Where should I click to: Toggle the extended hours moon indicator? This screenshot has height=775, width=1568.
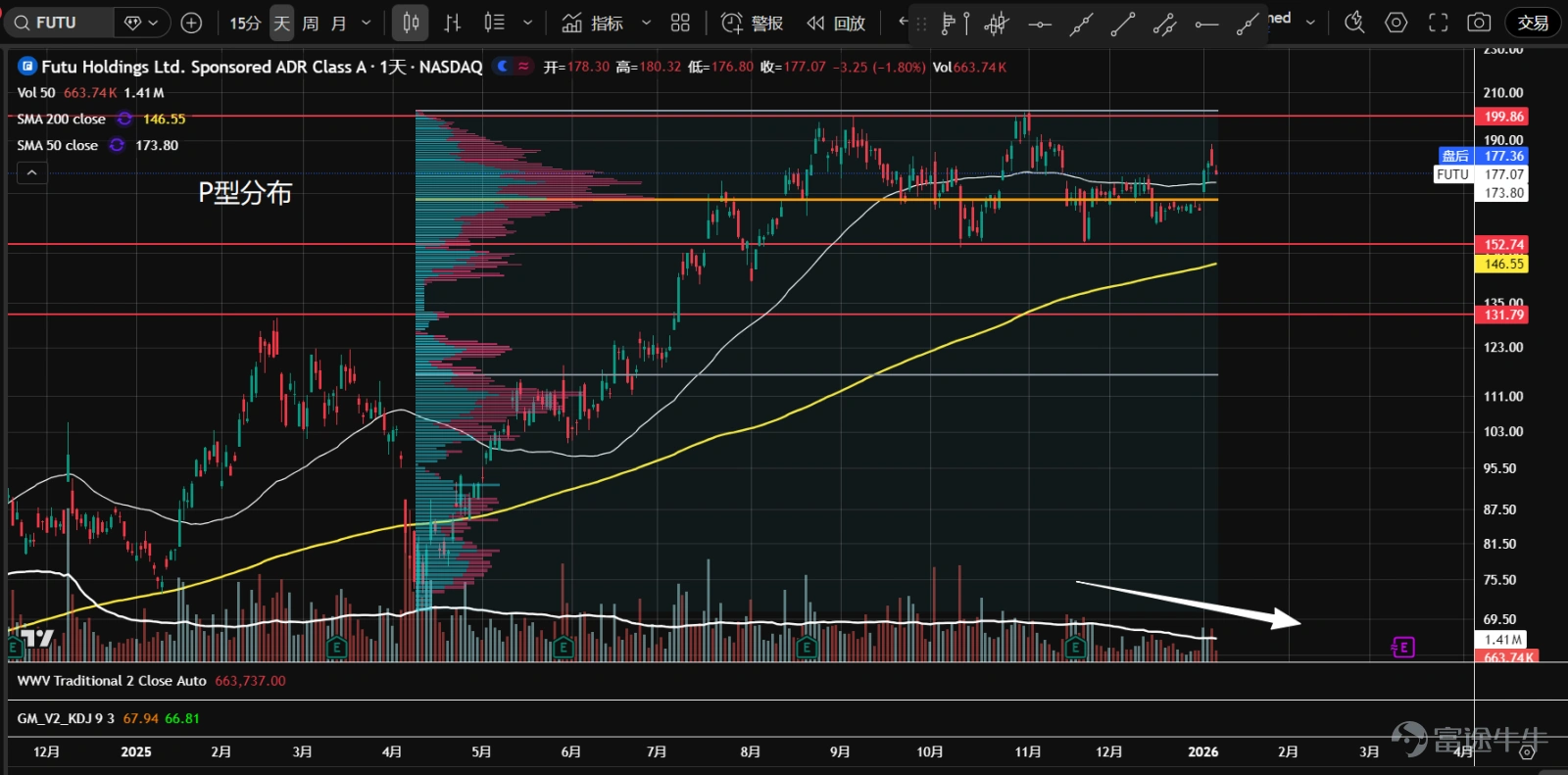pos(503,67)
